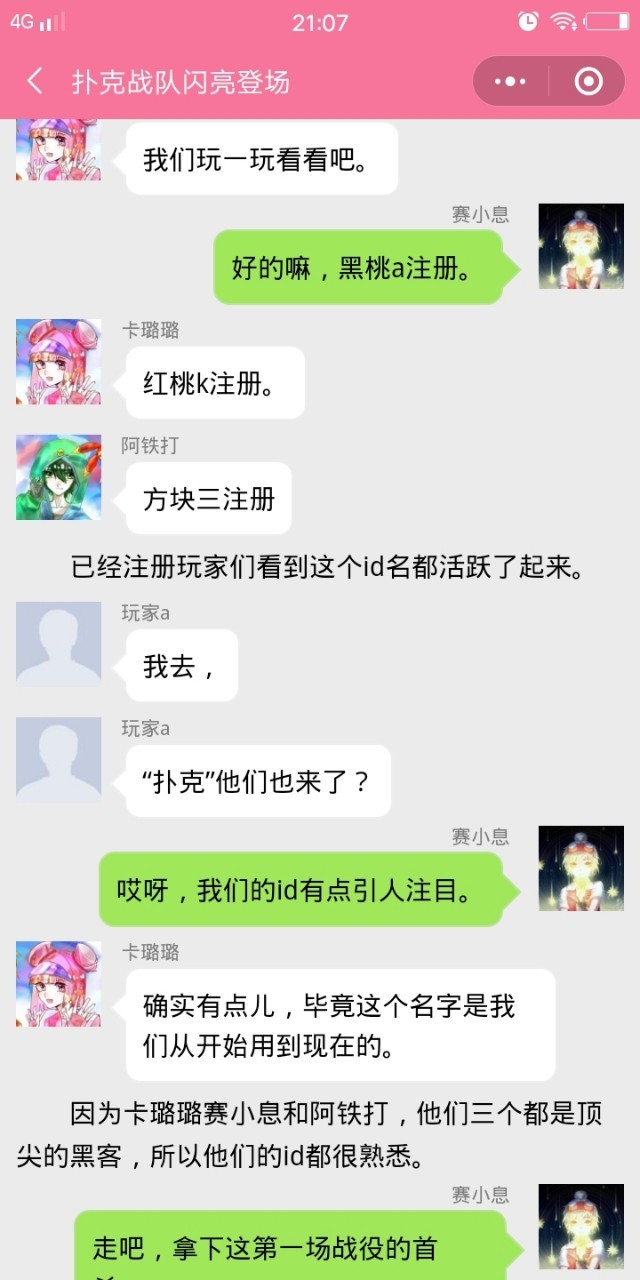Tap the bubble “扑克”他们也来了？
The image size is (640, 1280).
pyautogui.click(x=258, y=781)
